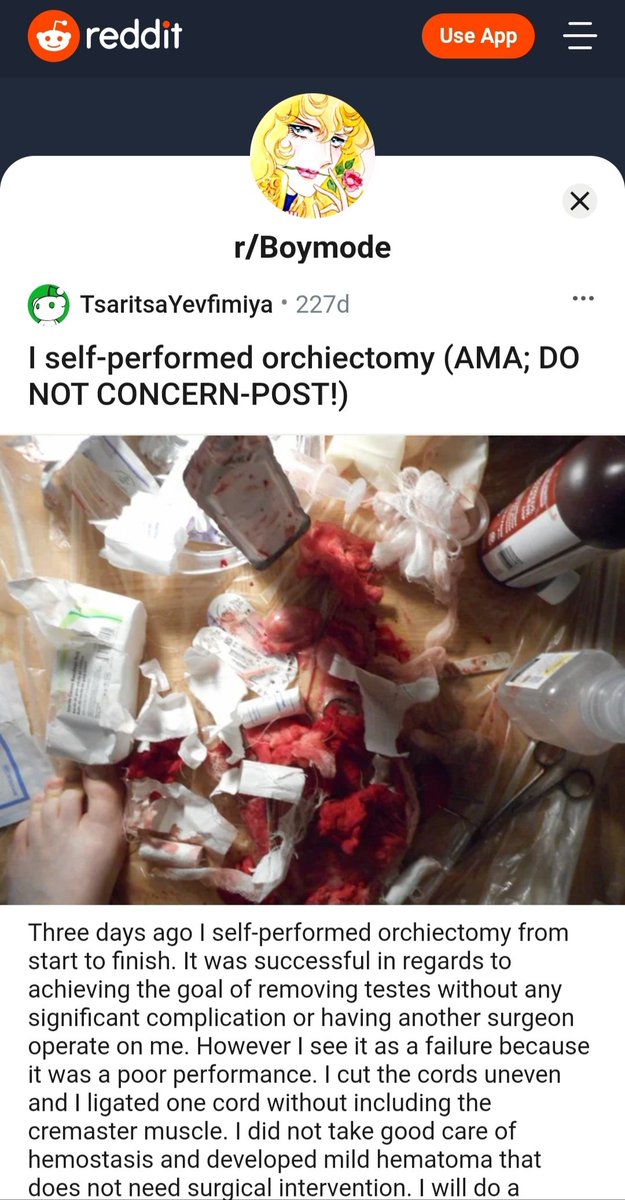625x1200 pixels.
Task: Expand the truncated post body text
Action: point(311,1060)
